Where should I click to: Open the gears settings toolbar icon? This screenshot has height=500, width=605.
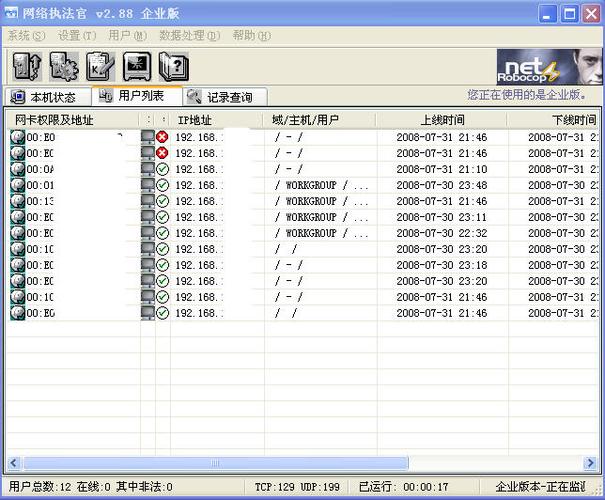64,66
